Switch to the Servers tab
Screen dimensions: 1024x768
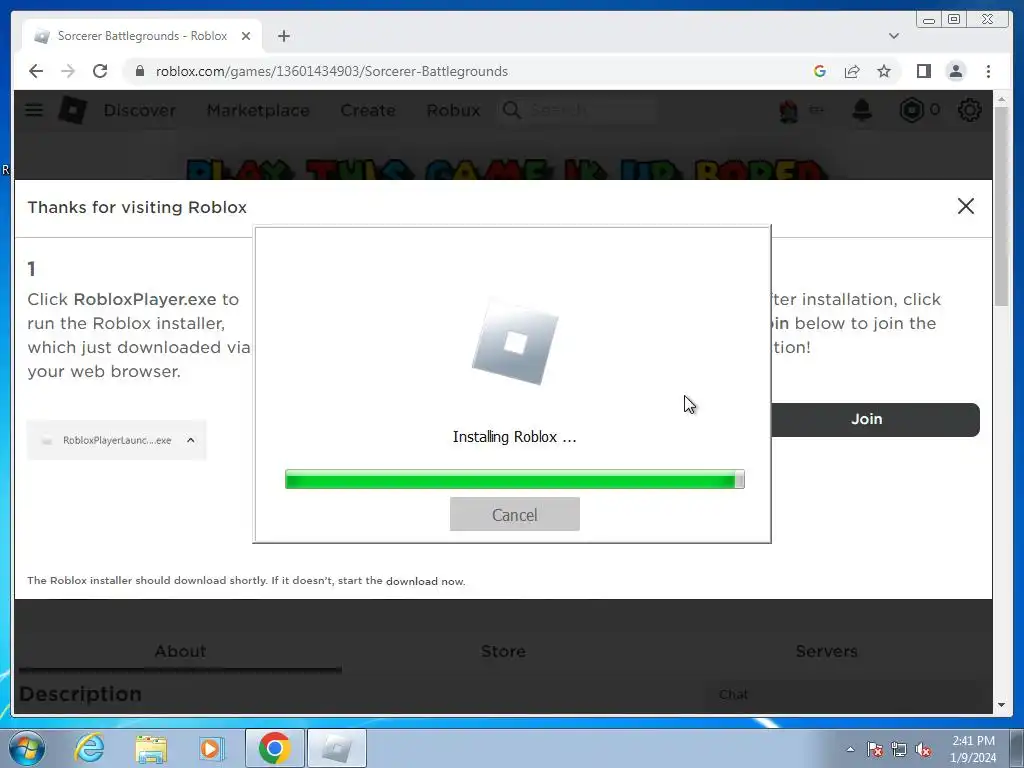coord(826,651)
